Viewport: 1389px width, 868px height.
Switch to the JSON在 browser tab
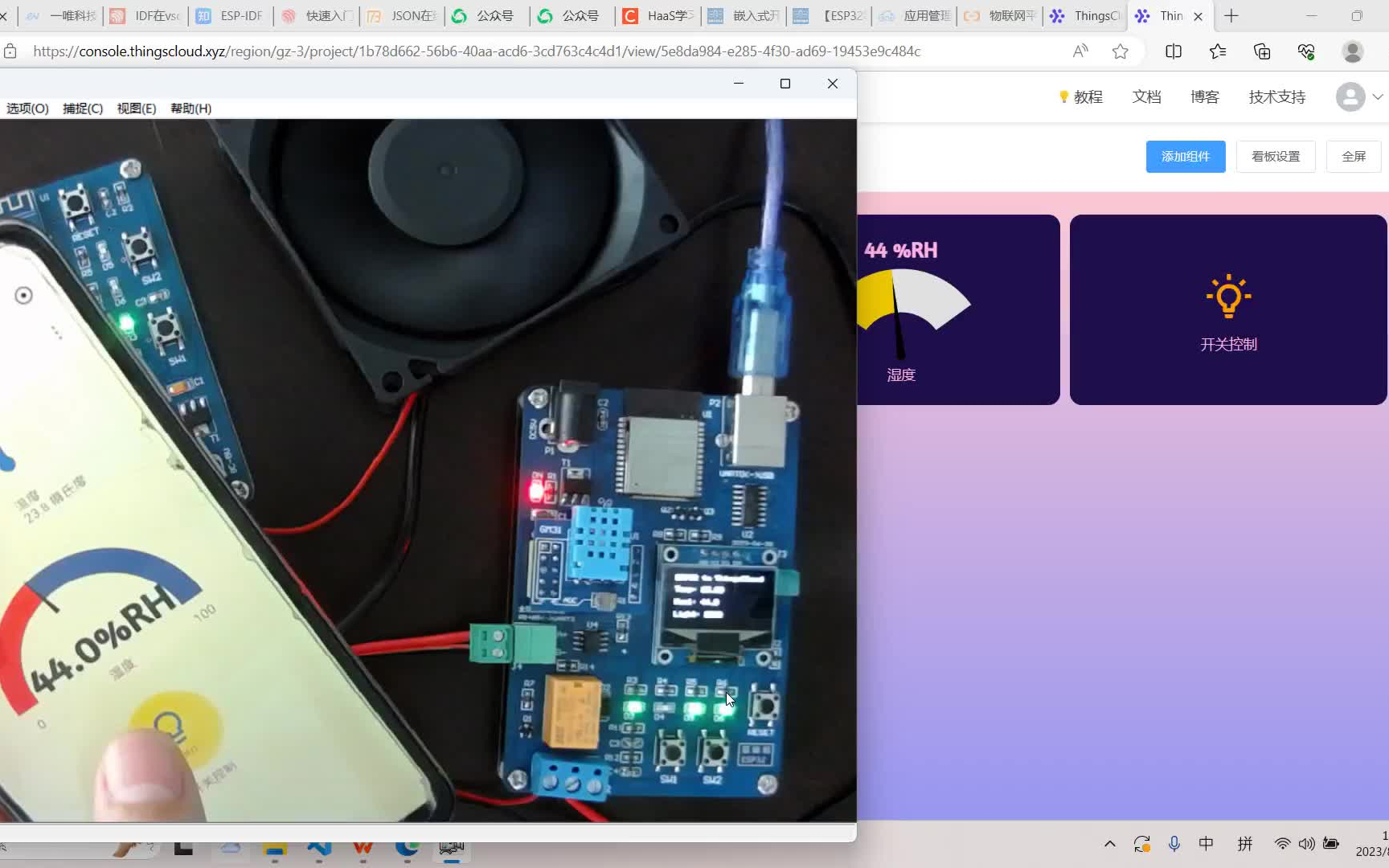[402, 16]
